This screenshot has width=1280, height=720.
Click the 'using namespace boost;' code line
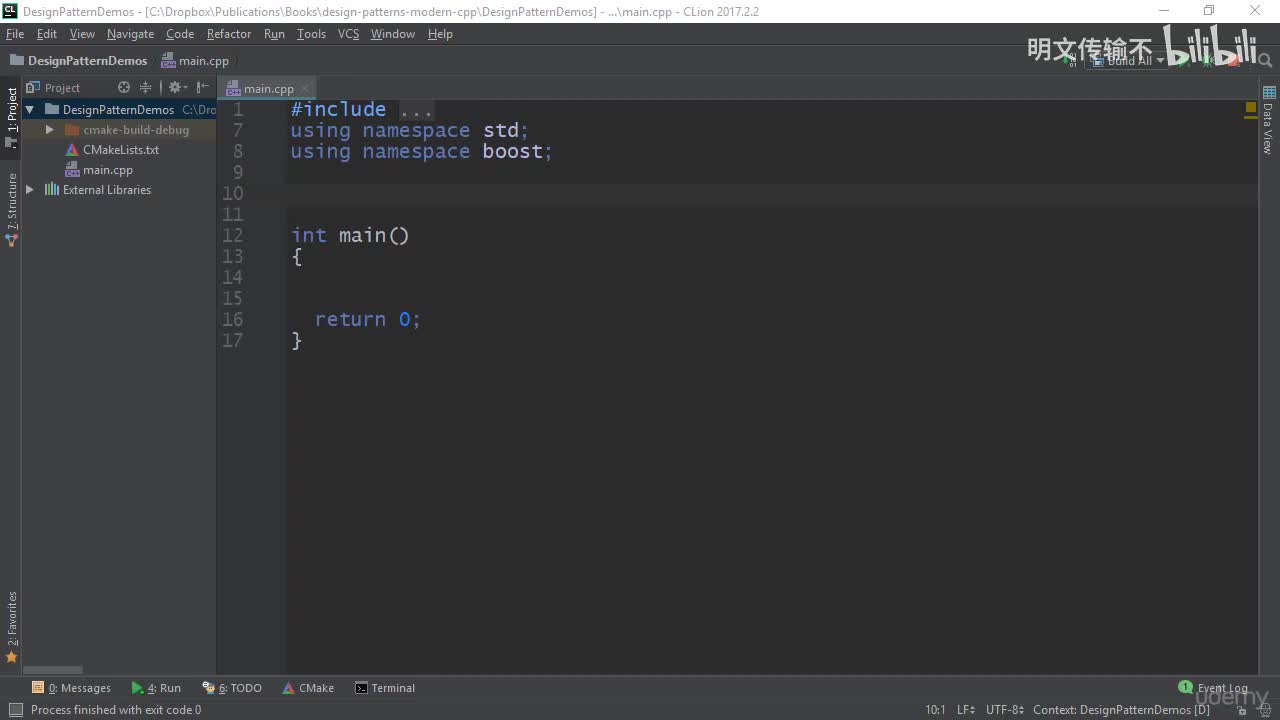point(421,152)
